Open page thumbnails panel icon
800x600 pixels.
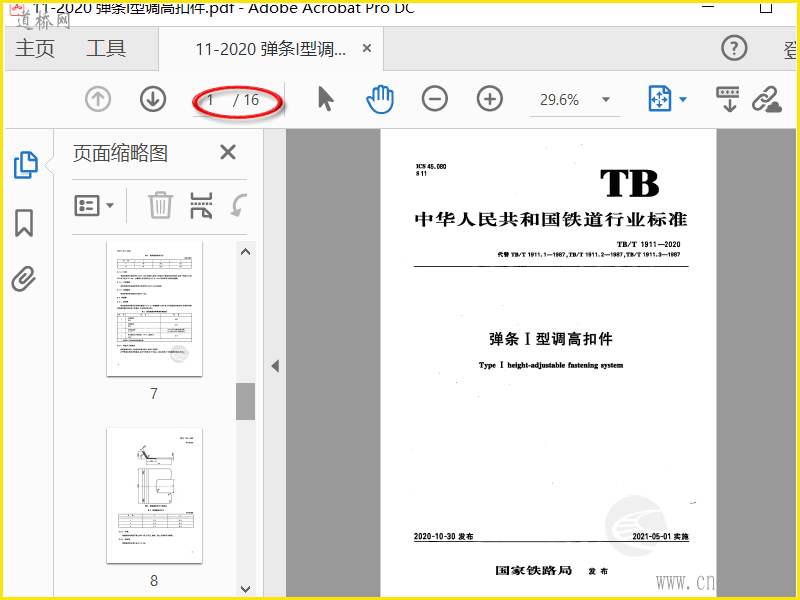click(x=26, y=165)
